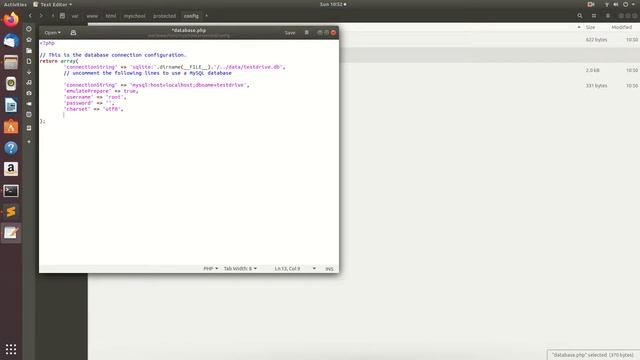Select the Text Editor icon in the dock
The image size is (640, 360).
[11, 233]
